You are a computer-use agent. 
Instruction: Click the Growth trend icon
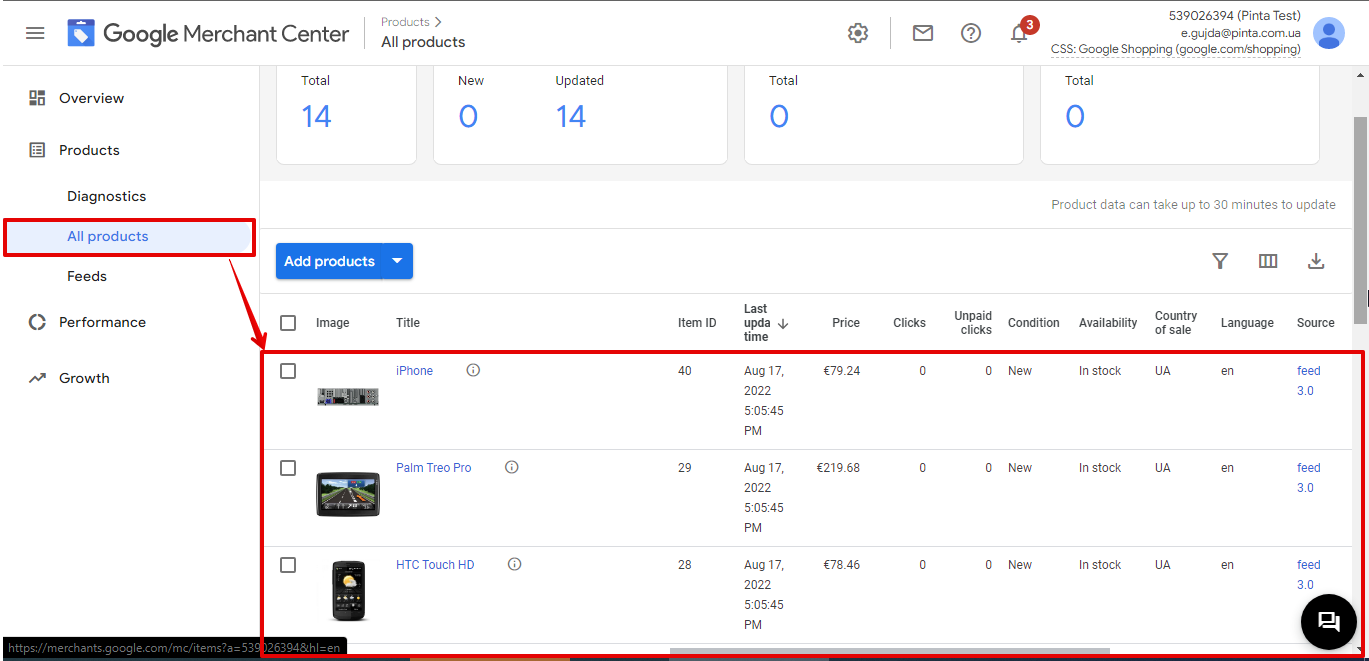[x=37, y=378]
